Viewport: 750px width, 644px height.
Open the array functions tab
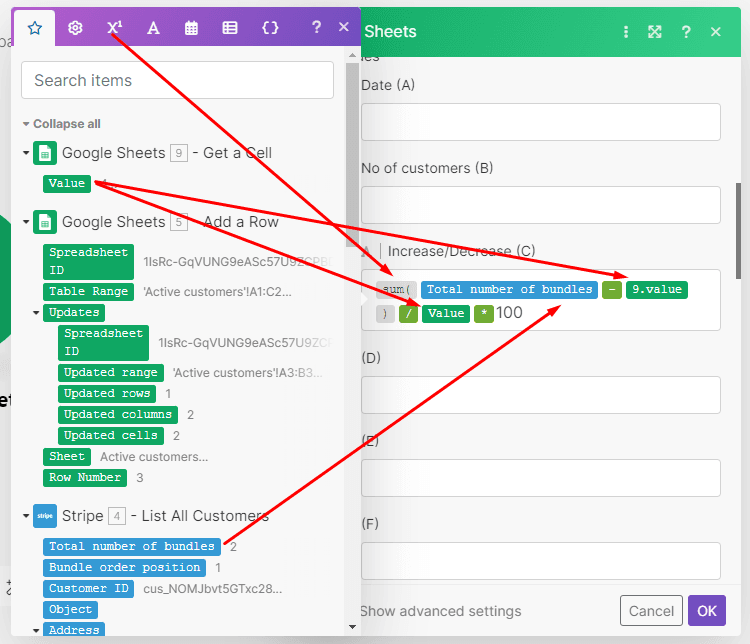[x=230, y=28]
